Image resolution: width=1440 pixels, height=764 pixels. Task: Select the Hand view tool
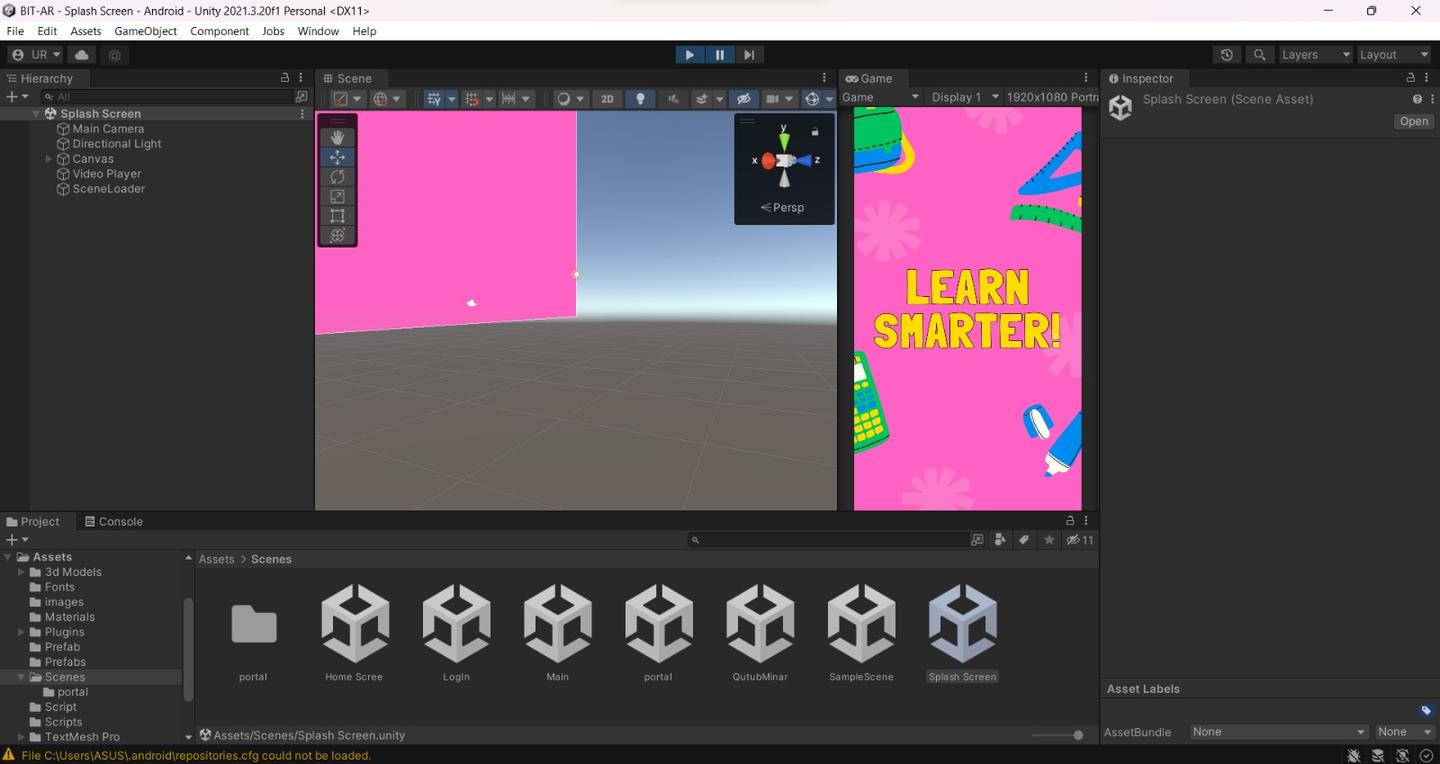pyautogui.click(x=337, y=137)
